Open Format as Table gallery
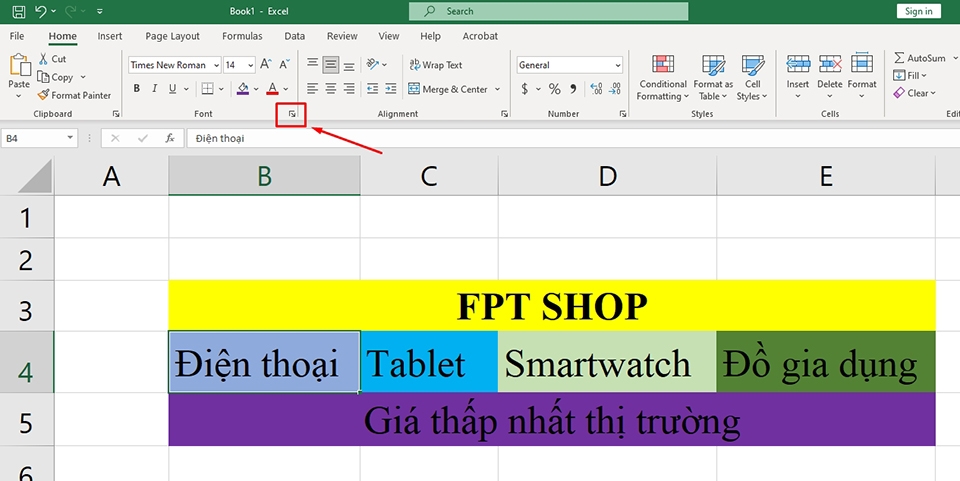The image size is (960, 481). click(x=713, y=78)
